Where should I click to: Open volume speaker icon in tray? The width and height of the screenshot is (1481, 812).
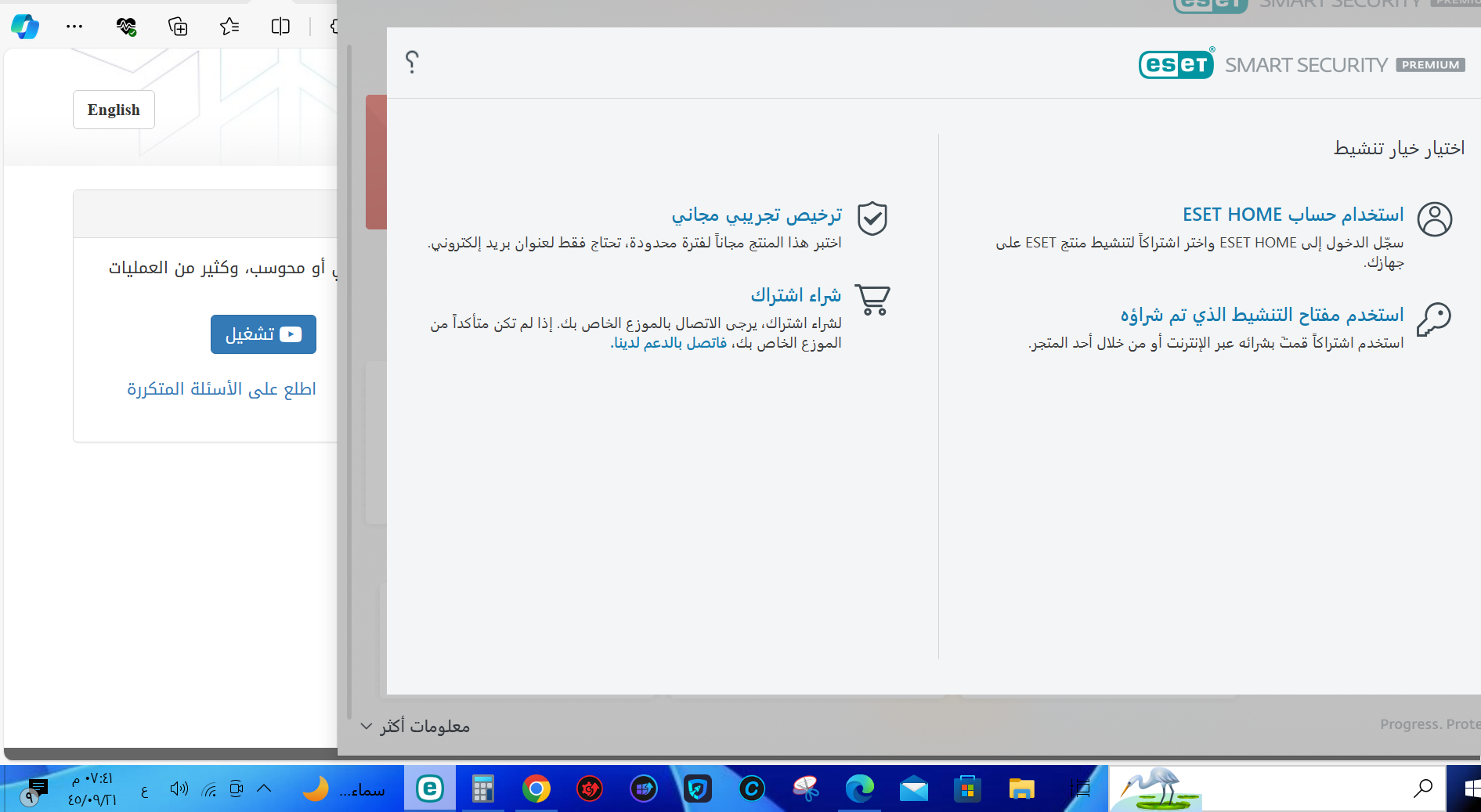pos(179,789)
